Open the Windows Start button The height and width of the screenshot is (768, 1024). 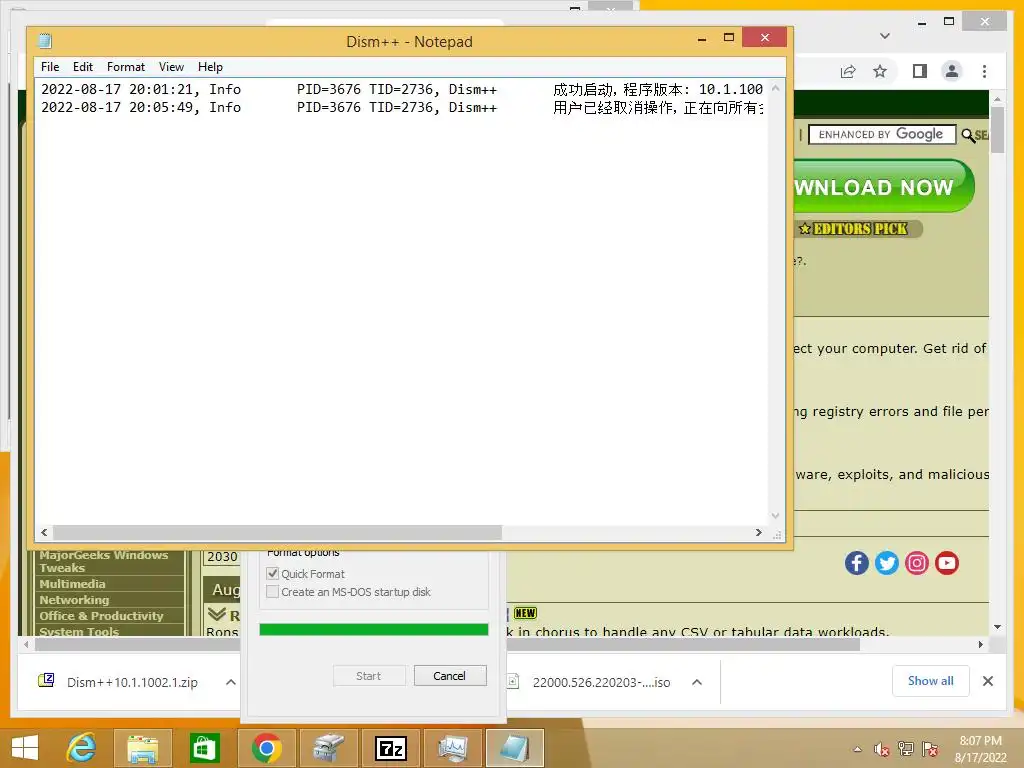tap(25, 748)
